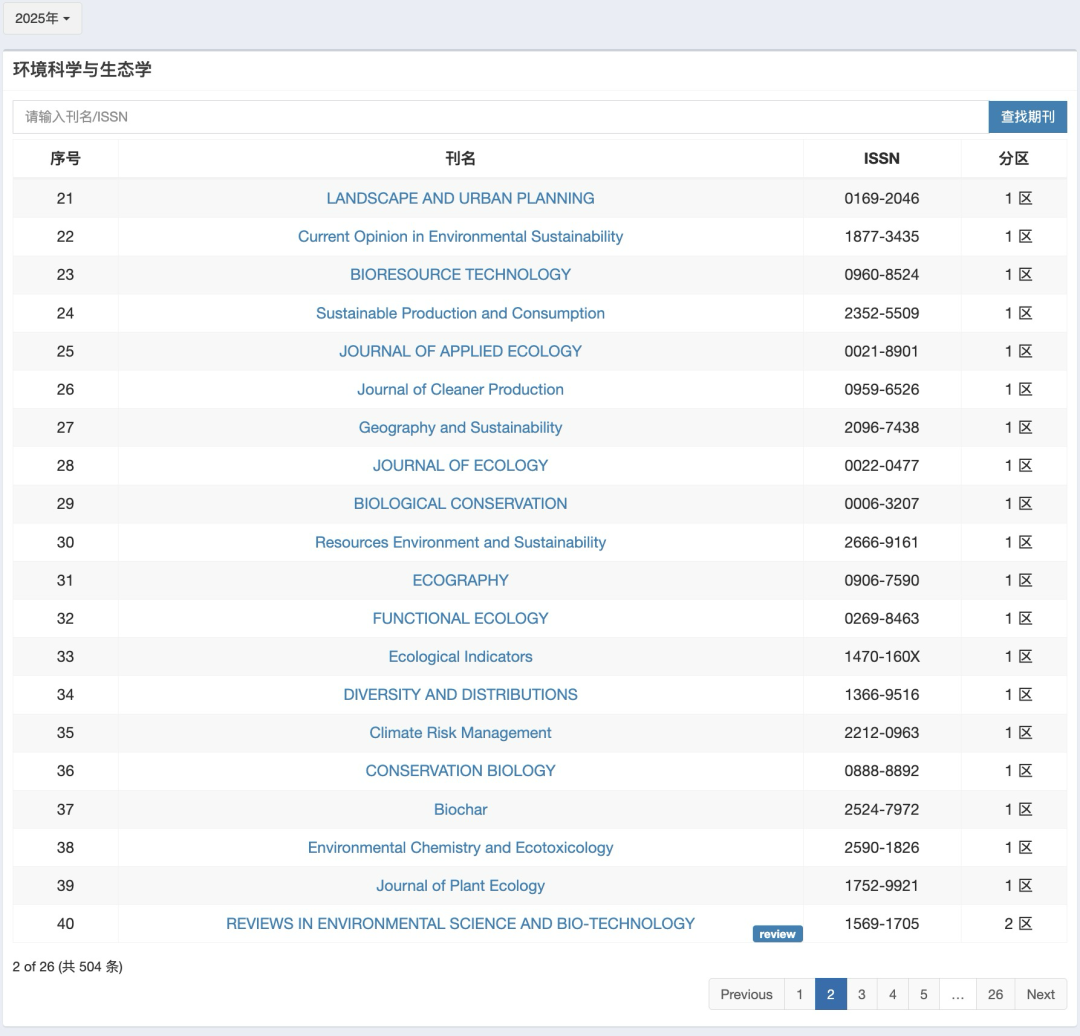
Task: Open Biochar journal link
Action: [x=460, y=809]
